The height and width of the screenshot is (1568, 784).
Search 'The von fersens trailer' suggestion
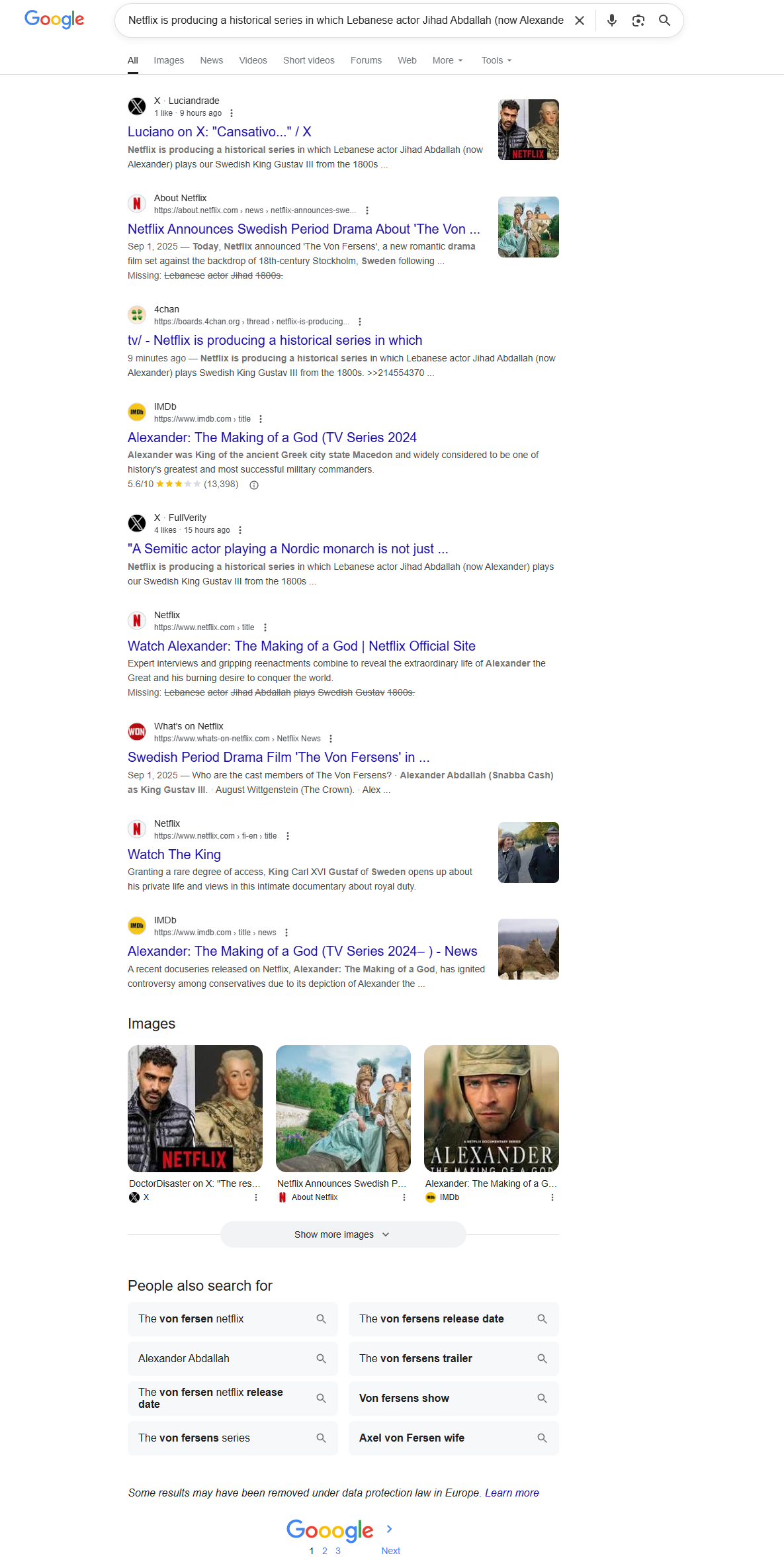click(x=454, y=1359)
